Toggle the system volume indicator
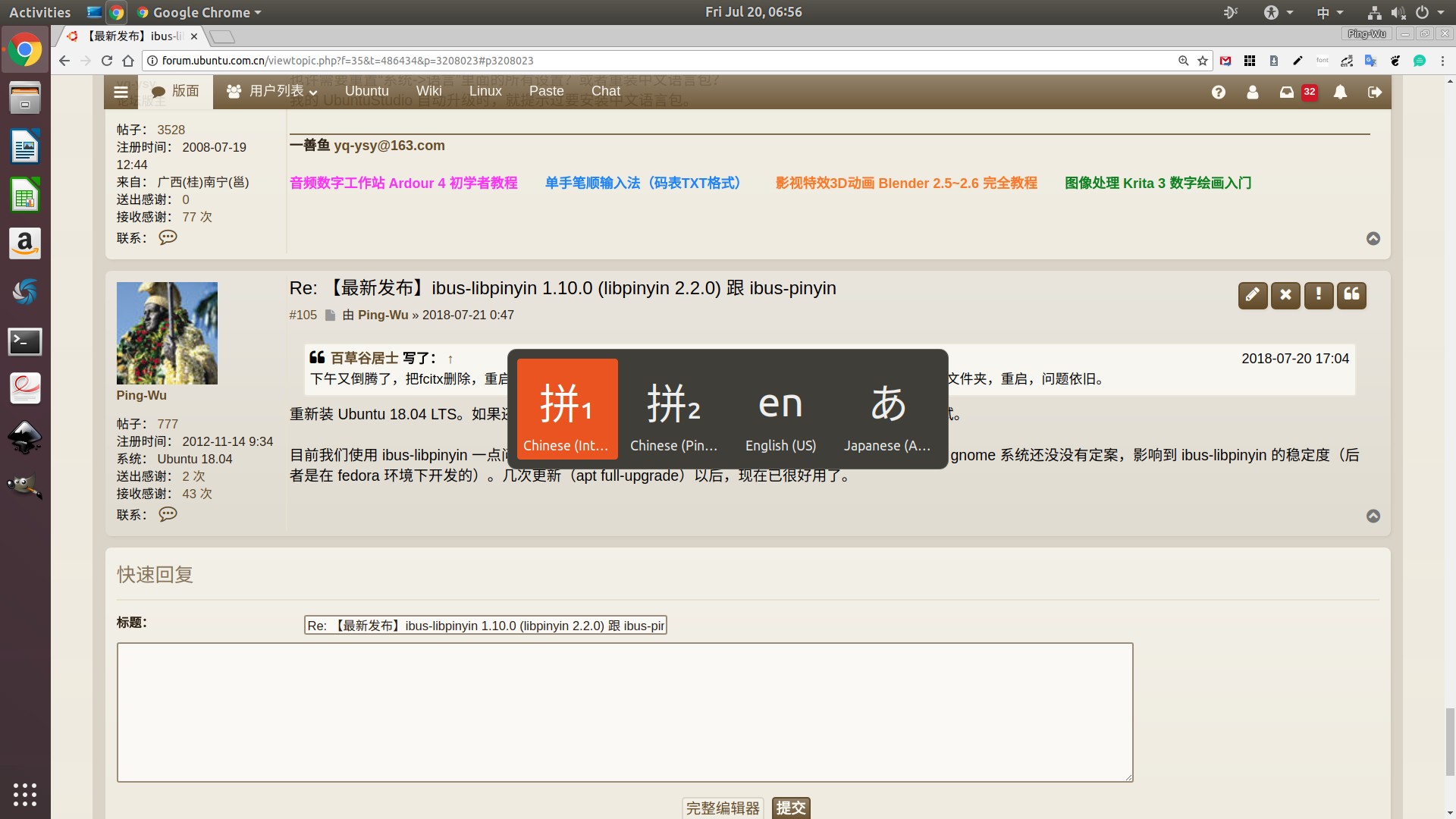Screen dimensions: 1456x819 pos(1398,12)
